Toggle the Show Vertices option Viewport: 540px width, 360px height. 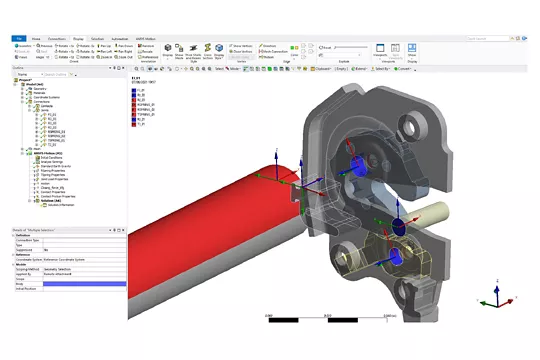coord(241,46)
